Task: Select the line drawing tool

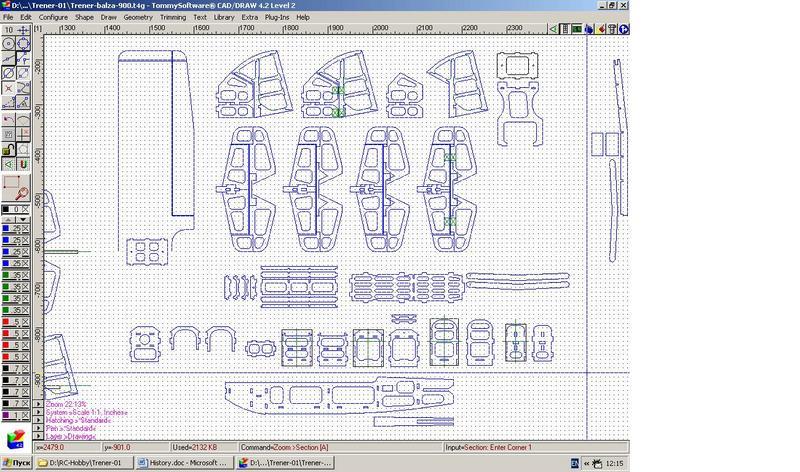Action: [x=8, y=58]
